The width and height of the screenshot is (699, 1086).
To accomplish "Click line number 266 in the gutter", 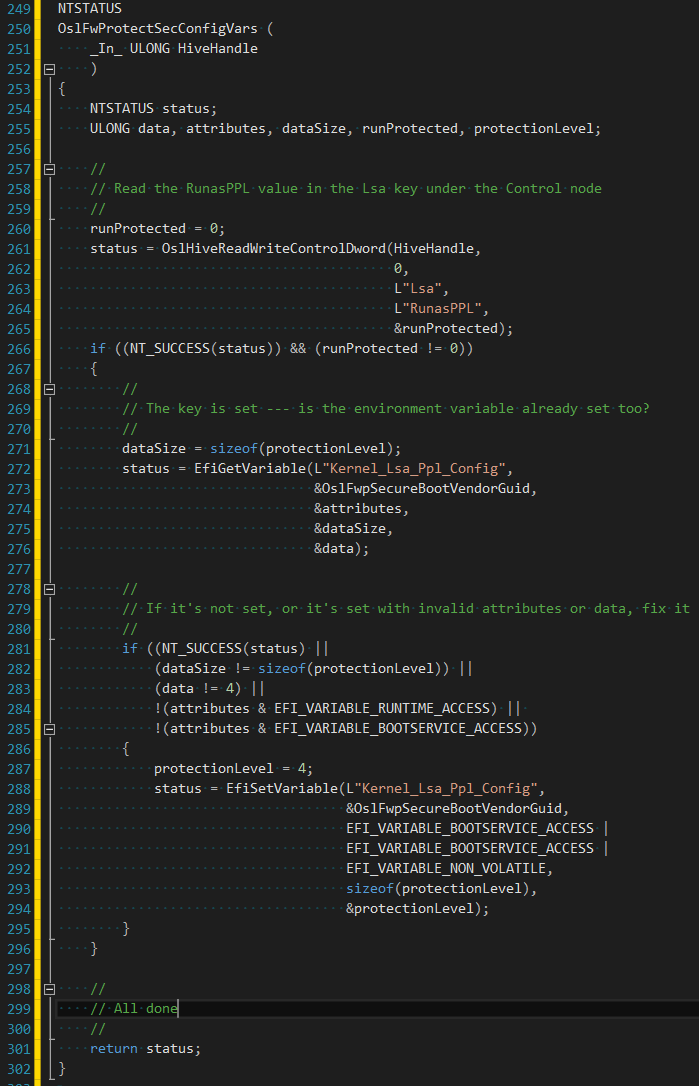I will point(19,348).
